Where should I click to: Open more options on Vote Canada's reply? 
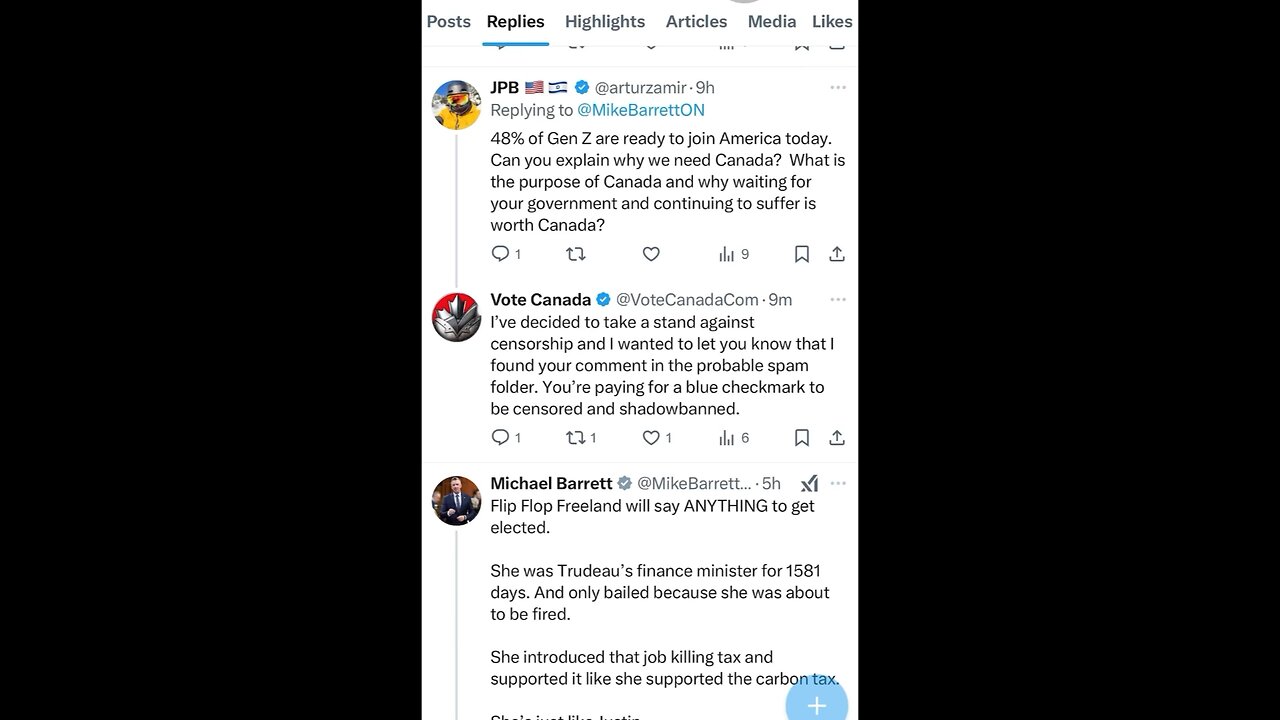click(838, 300)
